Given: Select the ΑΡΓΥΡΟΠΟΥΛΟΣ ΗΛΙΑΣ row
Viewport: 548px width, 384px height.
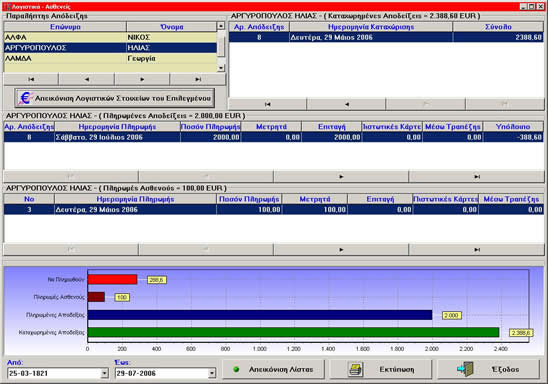Looking at the screenshot, I should coord(110,48).
